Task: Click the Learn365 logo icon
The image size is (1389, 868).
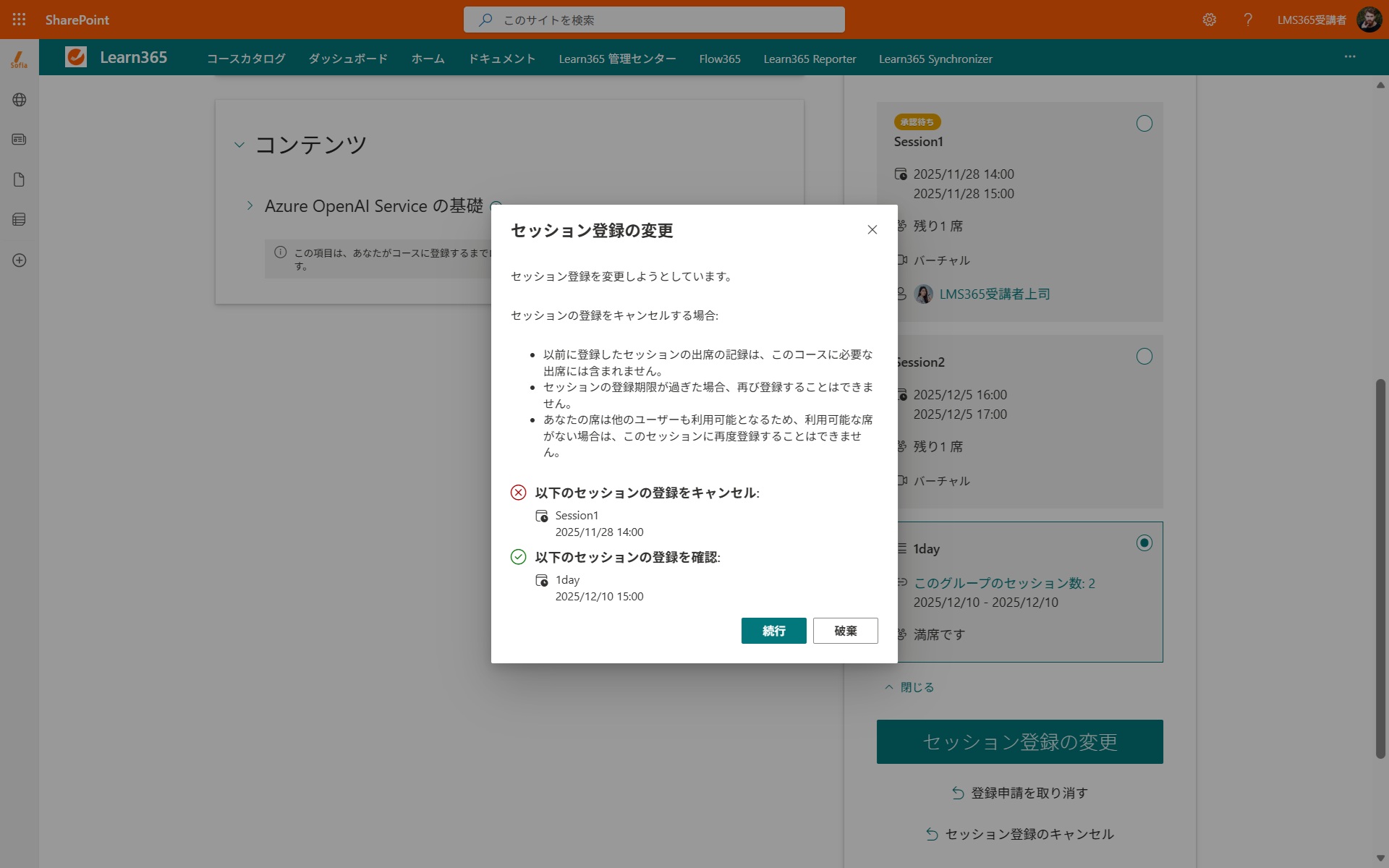Action: pyautogui.click(x=76, y=57)
